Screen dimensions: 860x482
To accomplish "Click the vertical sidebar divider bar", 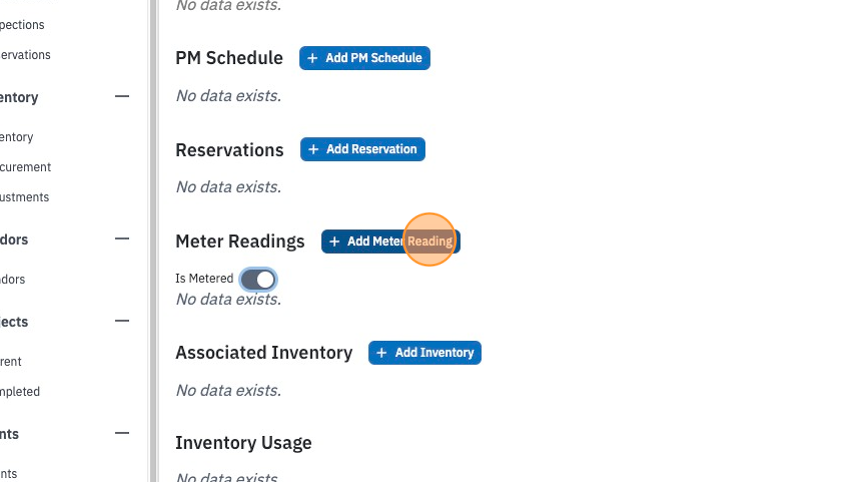I will tap(154, 241).
